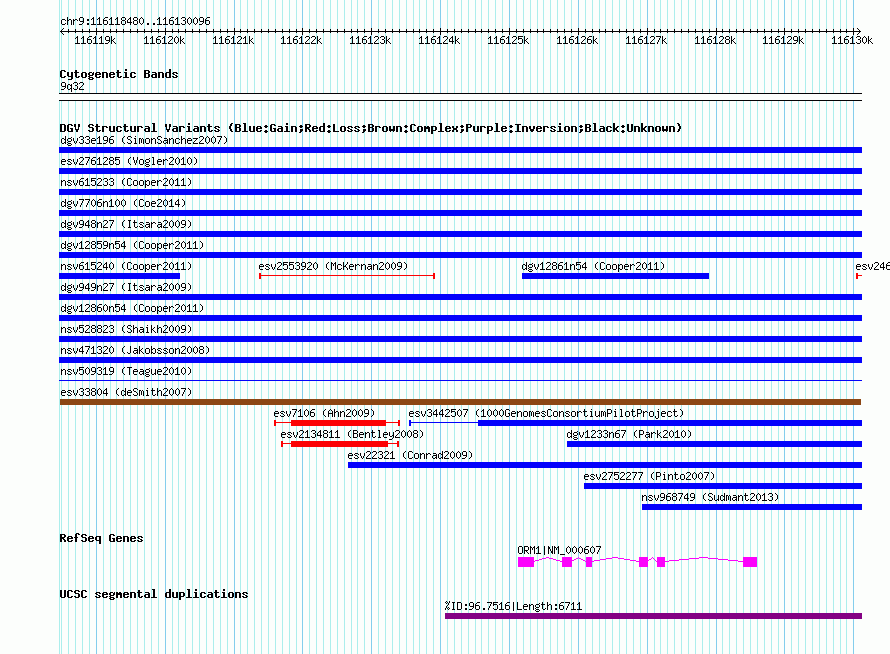
Task: Select the first magenta exon of ORM1
Action: [x=526, y=562]
